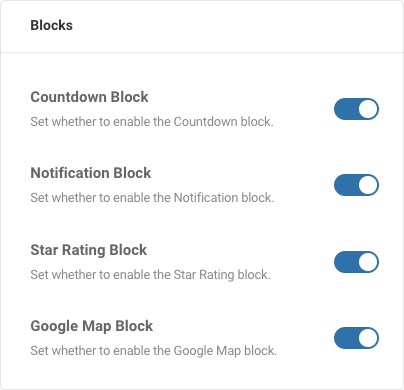Toggle the Star Rating Block switch
The image size is (404, 390).
click(x=356, y=262)
